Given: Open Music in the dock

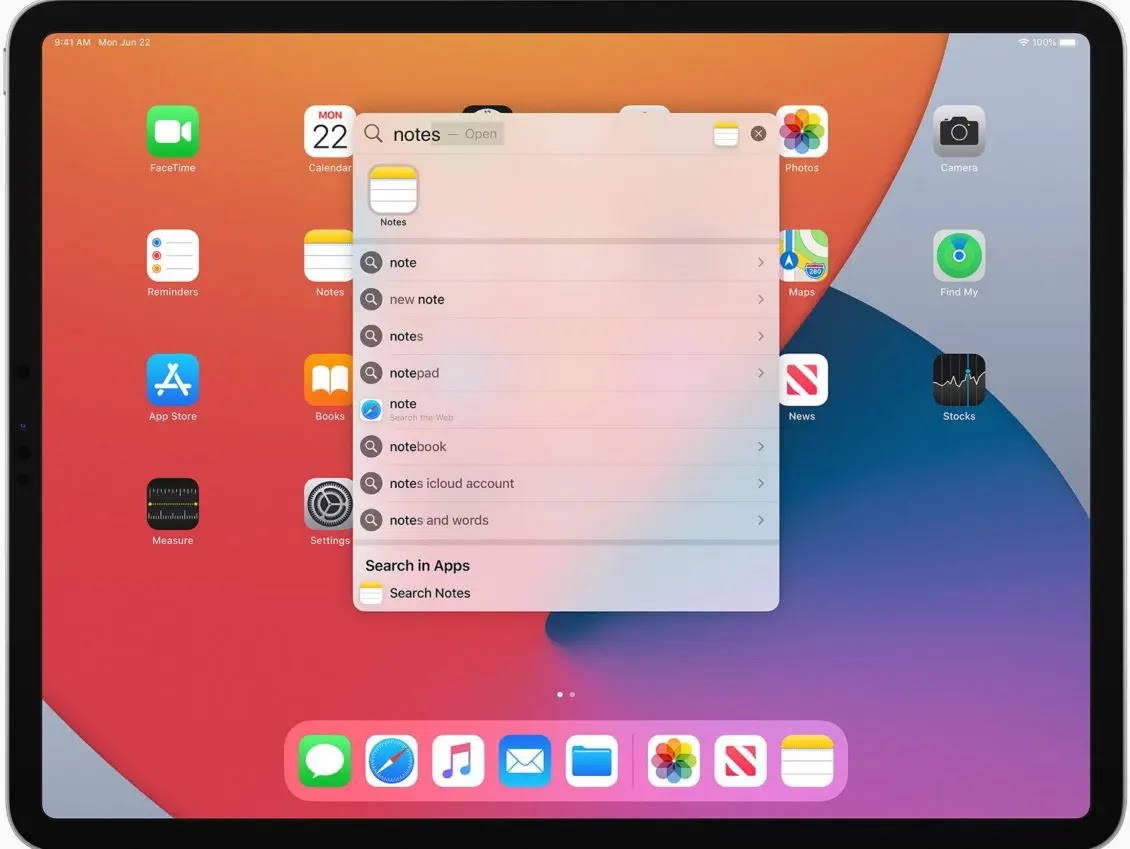Looking at the screenshot, I should pos(458,760).
